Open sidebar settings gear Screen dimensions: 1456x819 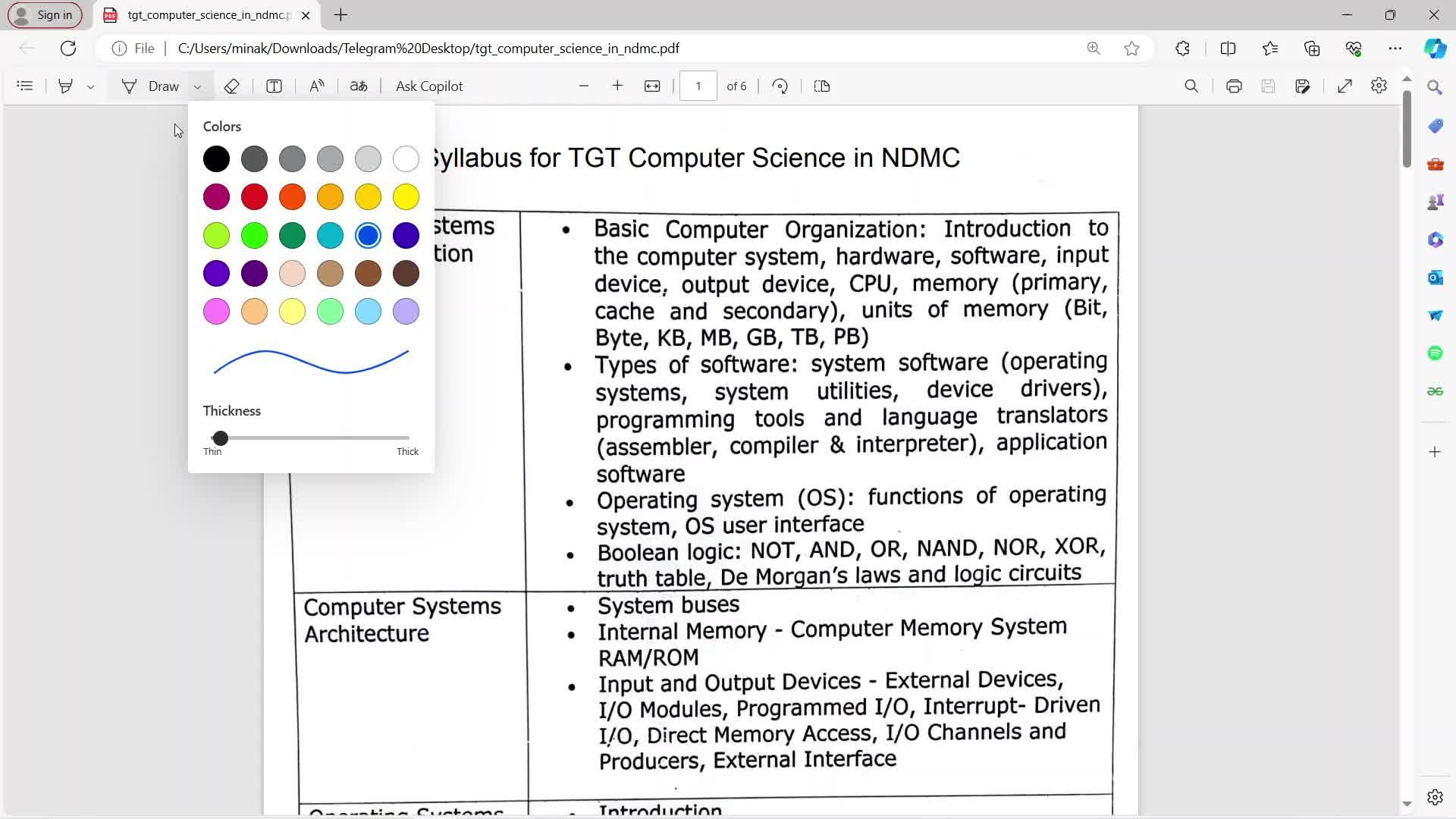click(1435, 797)
